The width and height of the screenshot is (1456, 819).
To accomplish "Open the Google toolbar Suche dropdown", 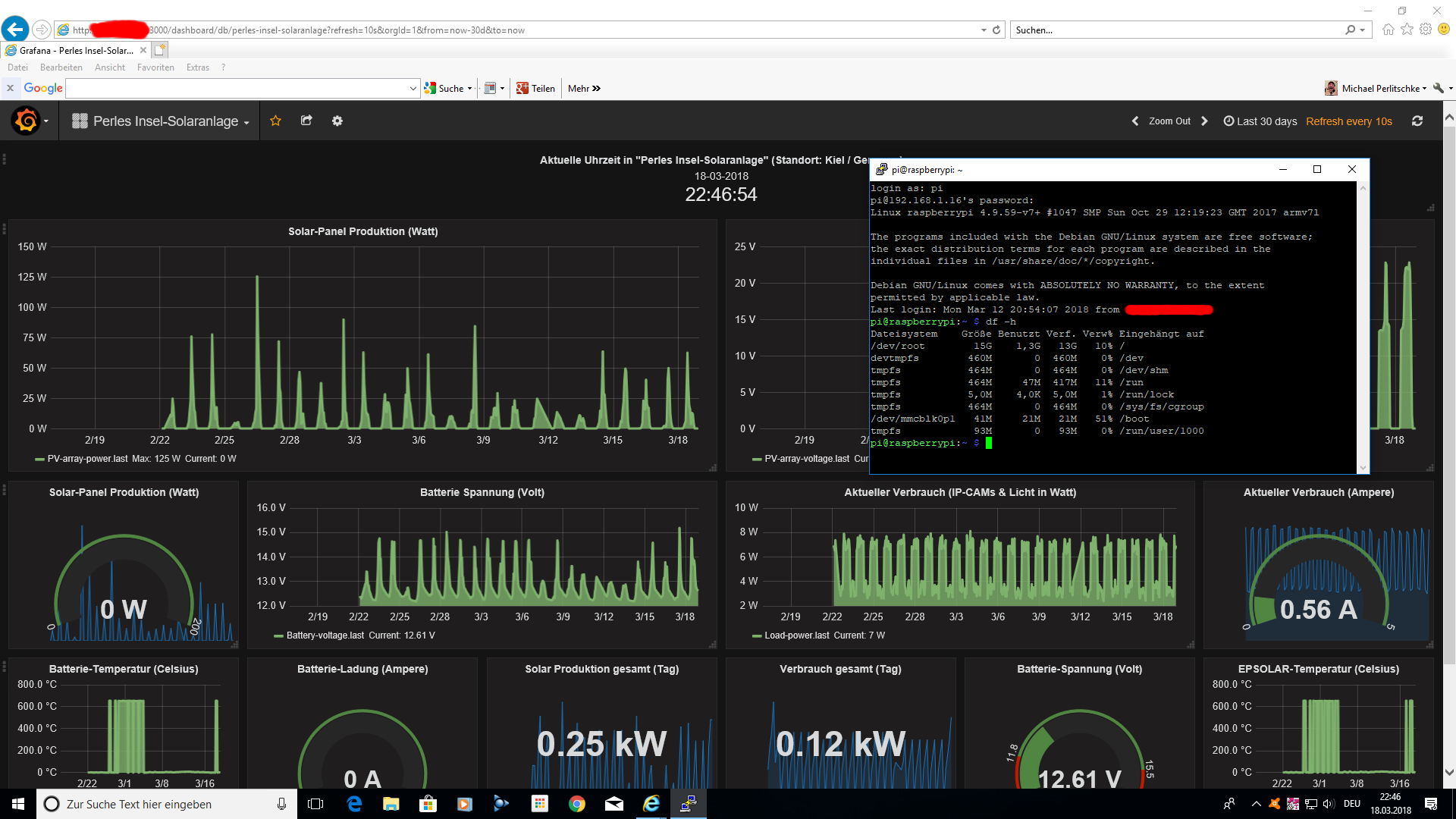I will point(470,89).
